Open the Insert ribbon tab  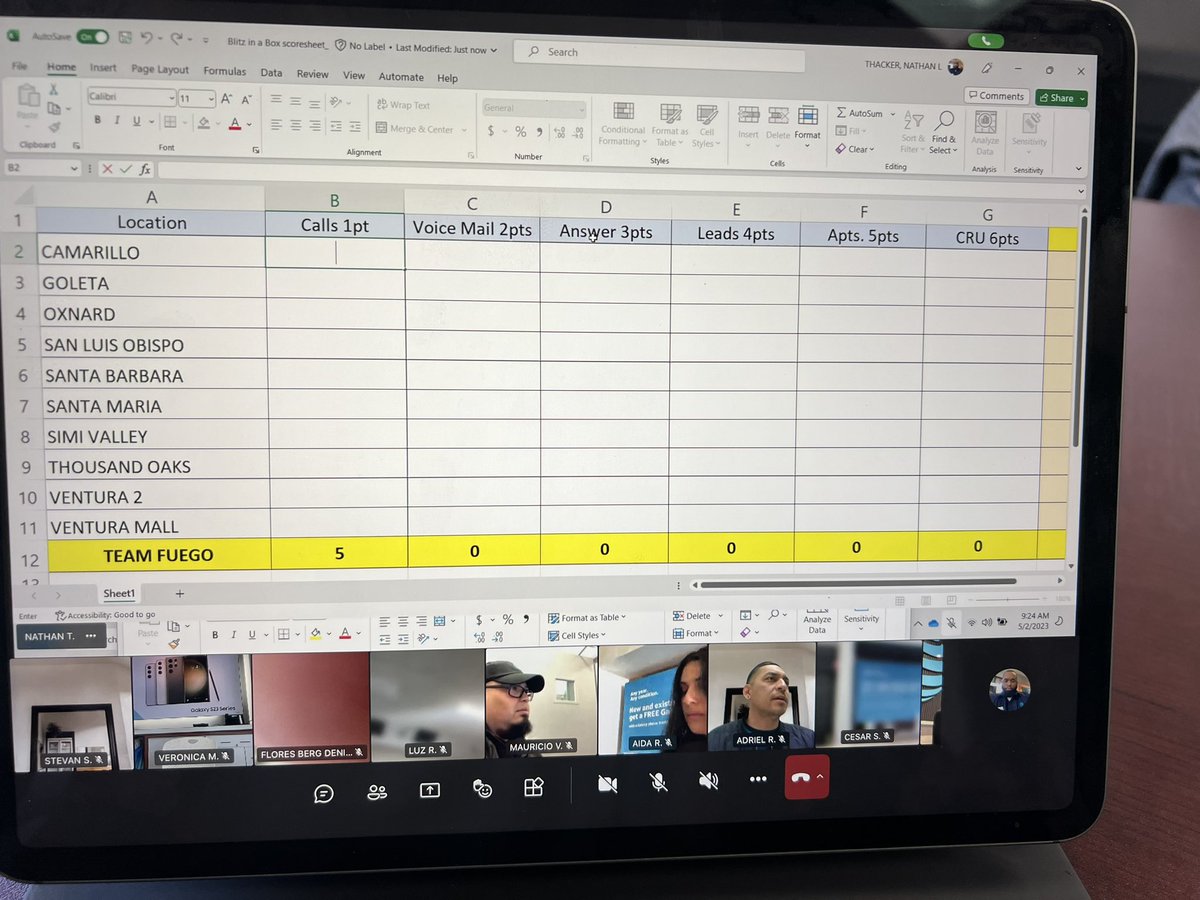click(x=103, y=68)
